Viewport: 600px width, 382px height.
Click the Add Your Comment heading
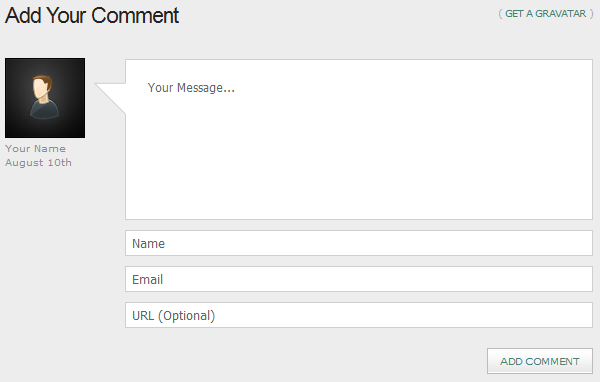coord(92,16)
